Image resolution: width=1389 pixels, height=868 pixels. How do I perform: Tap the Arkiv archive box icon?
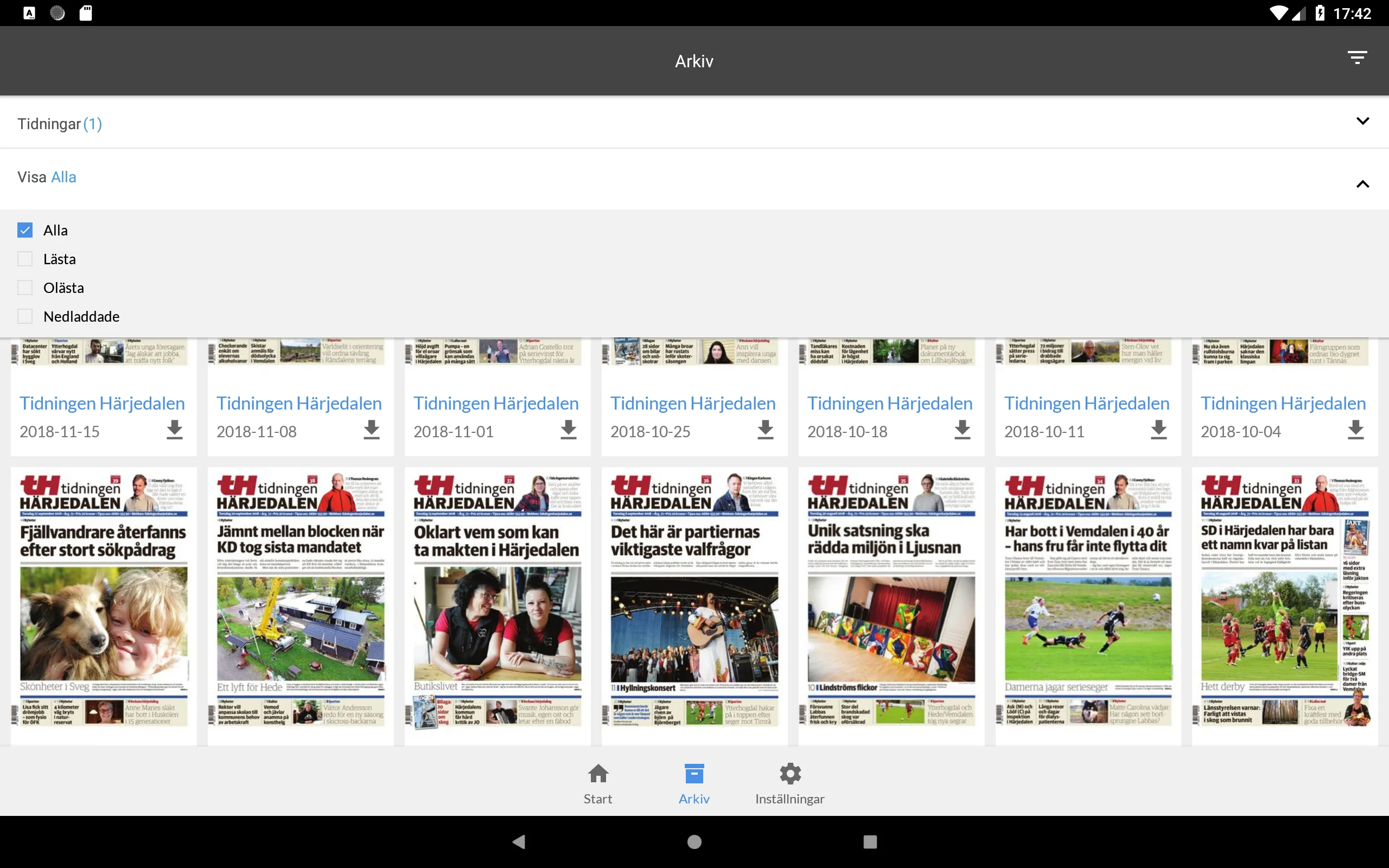click(x=694, y=773)
